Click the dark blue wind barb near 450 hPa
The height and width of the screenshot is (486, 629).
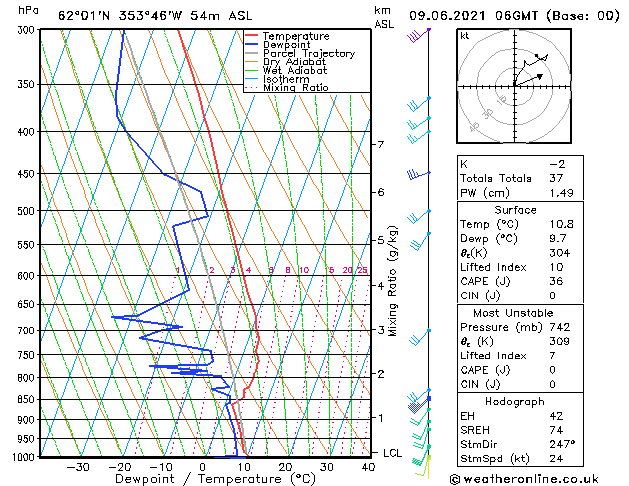click(x=418, y=174)
